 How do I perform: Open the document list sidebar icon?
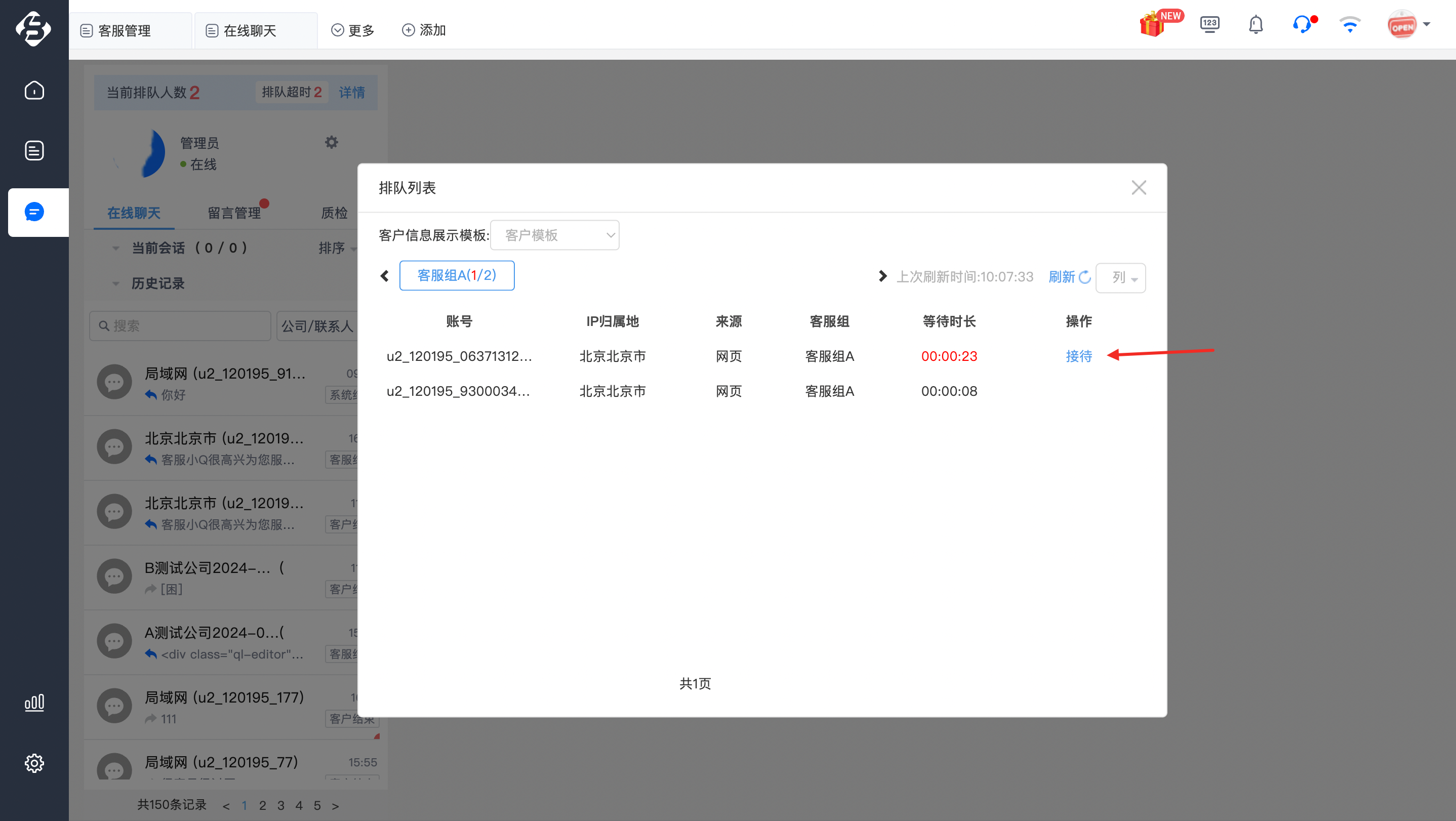click(x=34, y=150)
